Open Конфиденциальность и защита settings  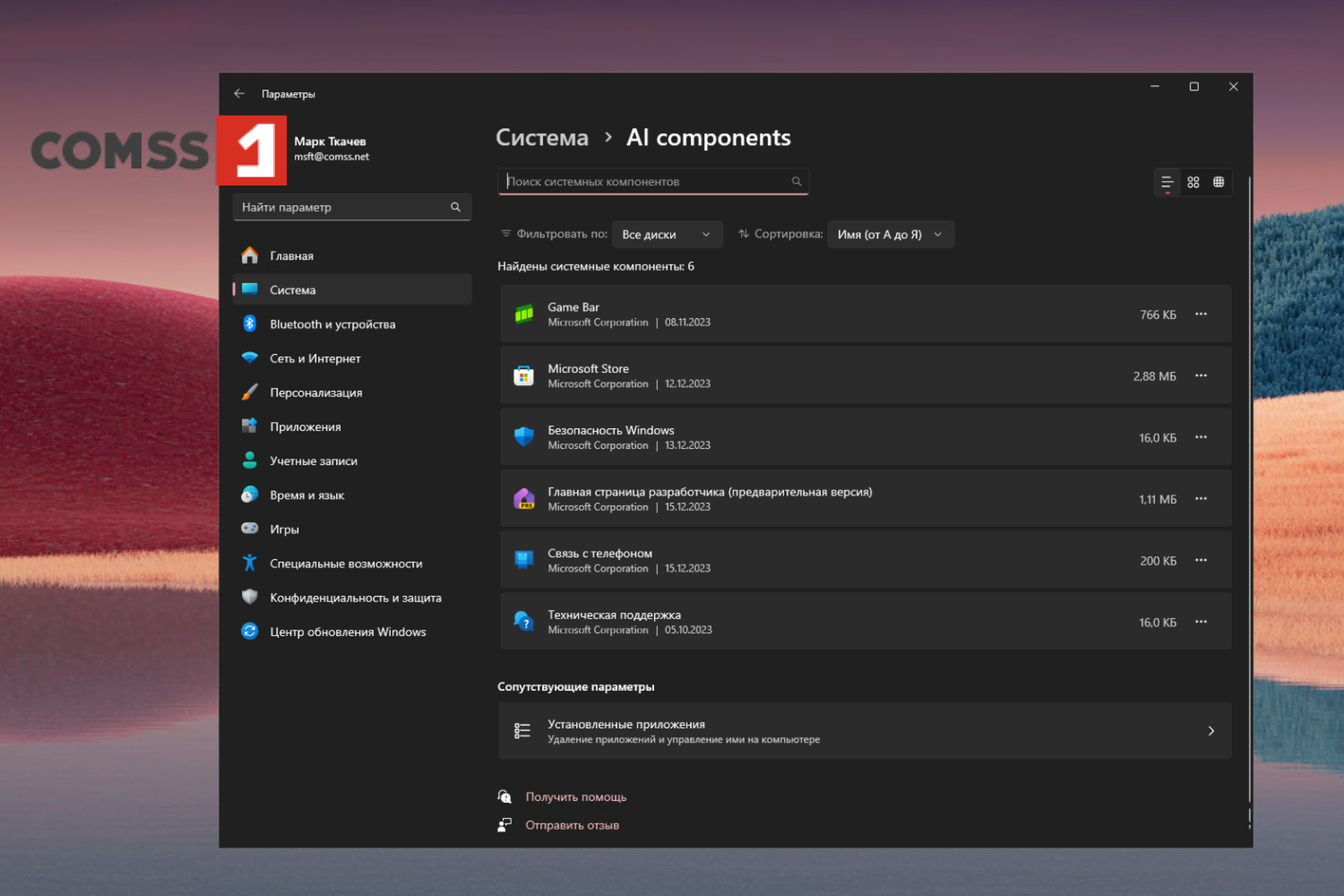coord(352,598)
